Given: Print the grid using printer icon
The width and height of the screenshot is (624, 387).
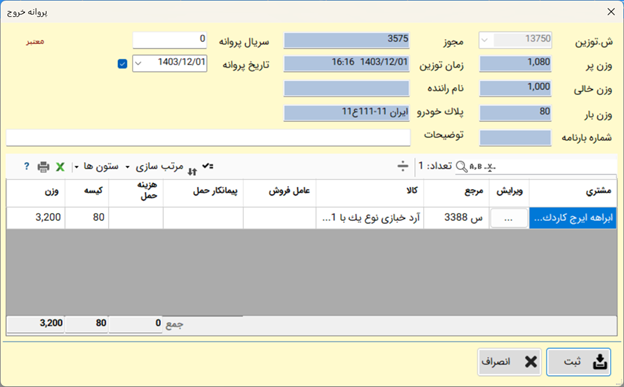Looking at the screenshot, I should click(x=43, y=166).
